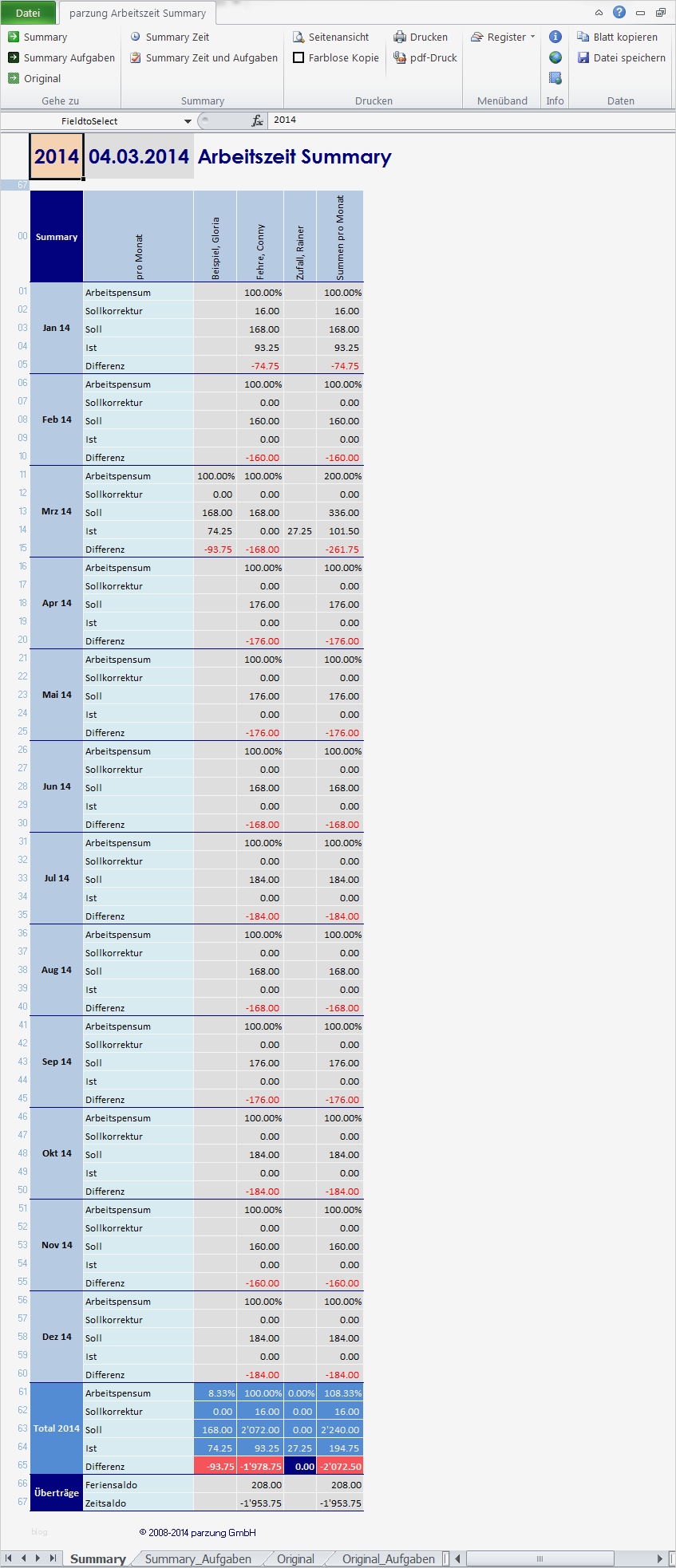
Task: Open the FieldtoSelect name box dropdown
Action: (x=188, y=121)
